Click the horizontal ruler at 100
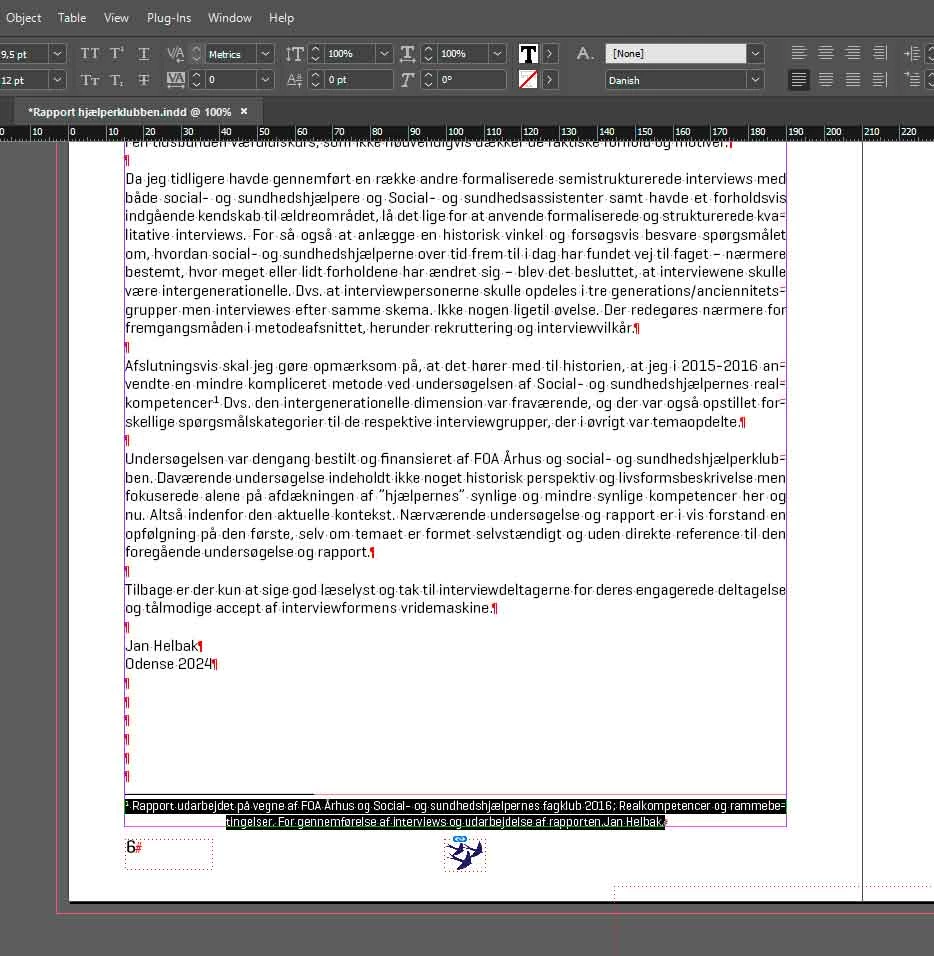Image resolution: width=934 pixels, height=956 pixels. [x=455, y=132]
